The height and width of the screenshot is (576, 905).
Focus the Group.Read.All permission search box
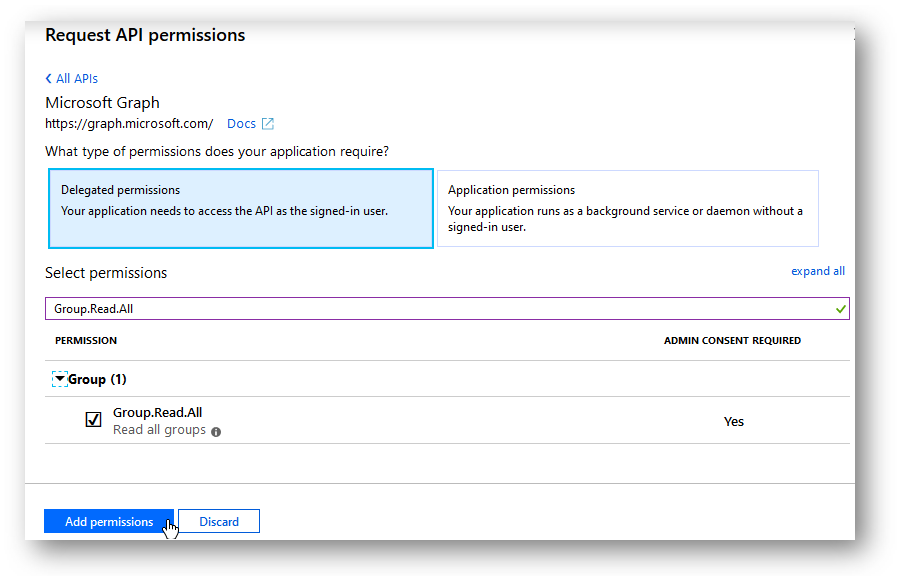point(447,309)
